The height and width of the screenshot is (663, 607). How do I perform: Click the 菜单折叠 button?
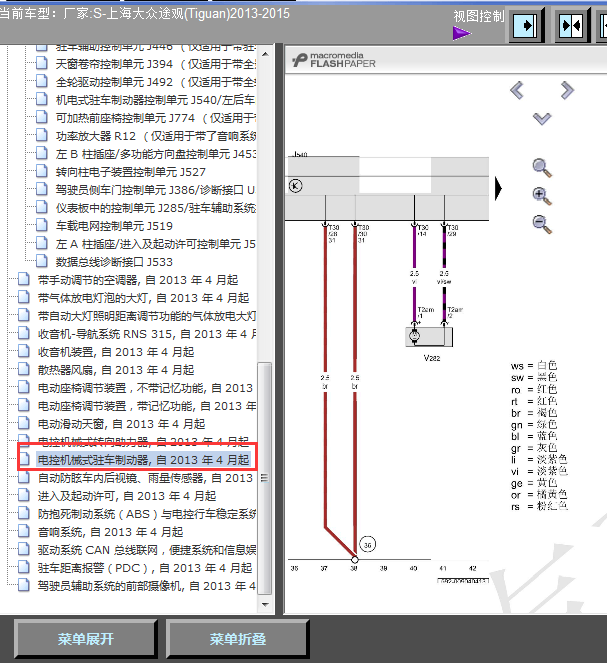coord(238,639)
